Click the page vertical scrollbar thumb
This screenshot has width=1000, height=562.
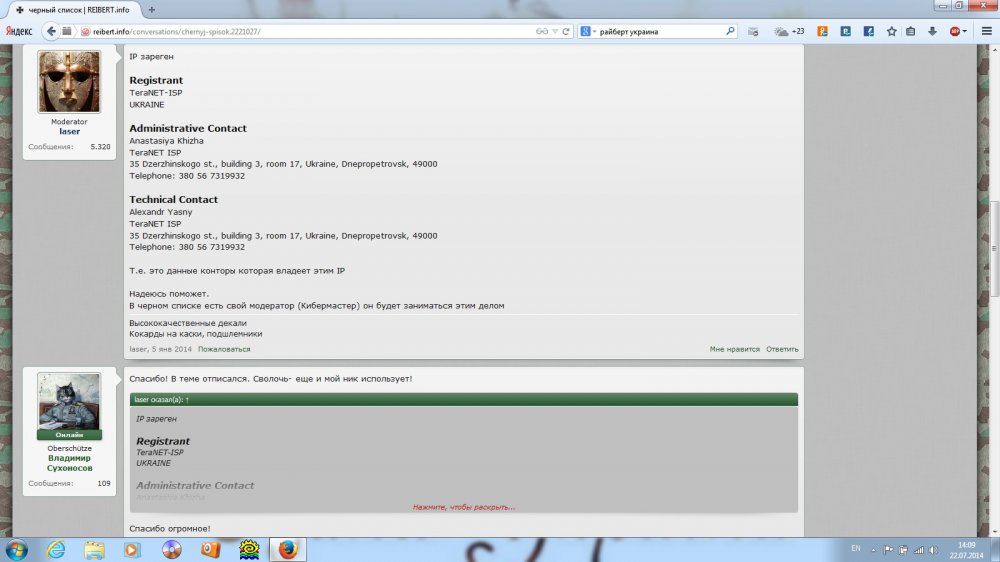[x=994, y=248]
